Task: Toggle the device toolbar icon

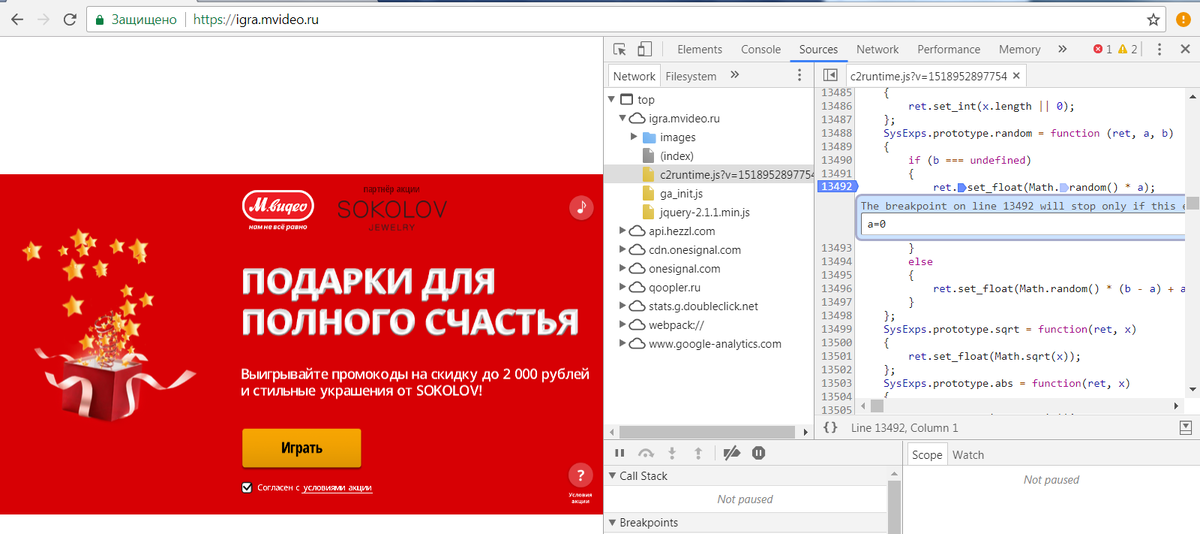Action: (x=645, y=49)
